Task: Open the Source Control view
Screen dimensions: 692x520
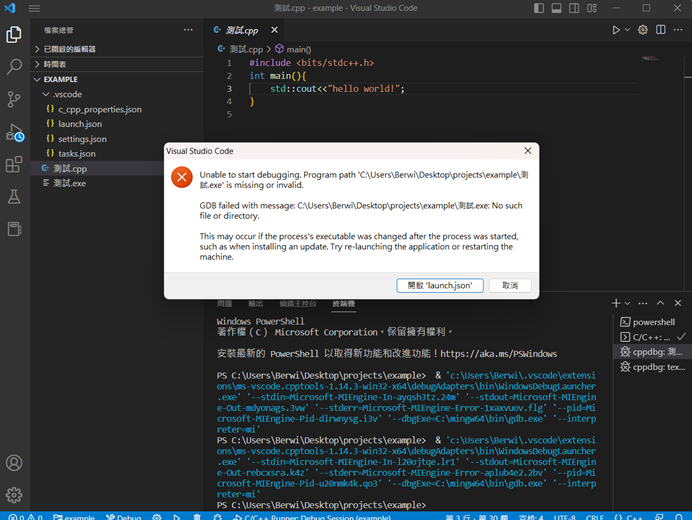Action: click(14, 99)
